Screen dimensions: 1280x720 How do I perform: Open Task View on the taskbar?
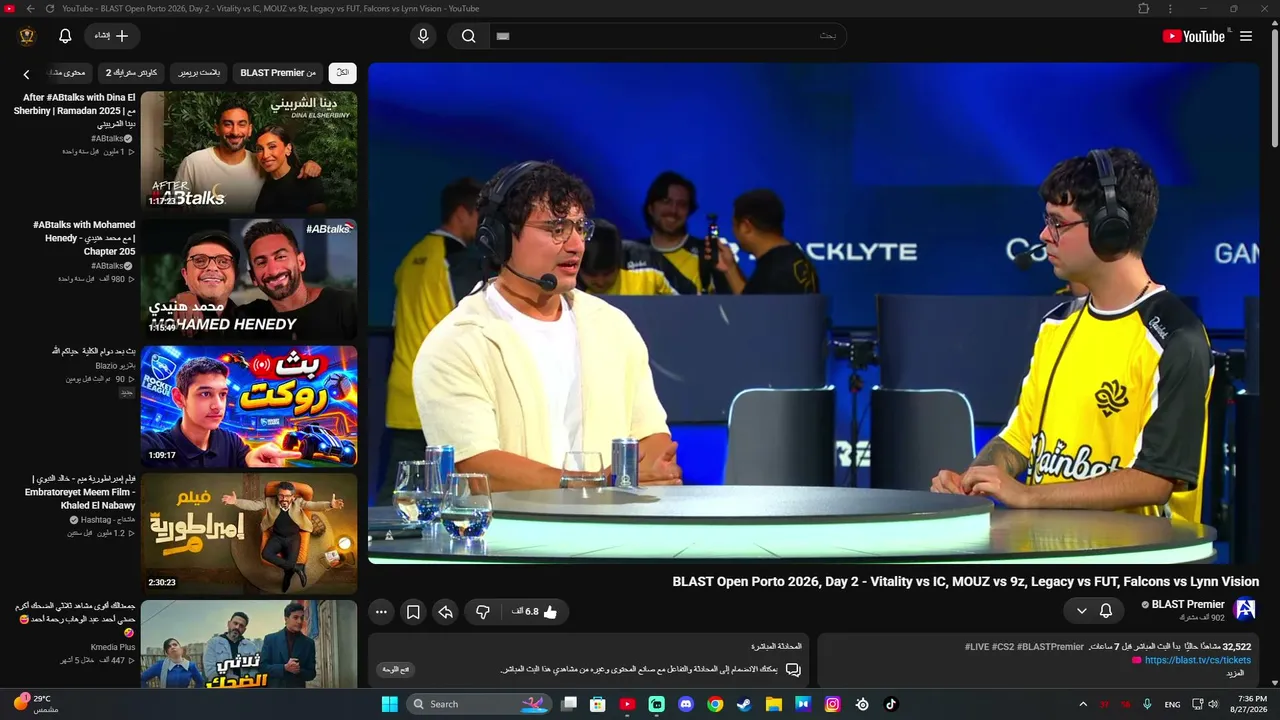click(569, 704)
